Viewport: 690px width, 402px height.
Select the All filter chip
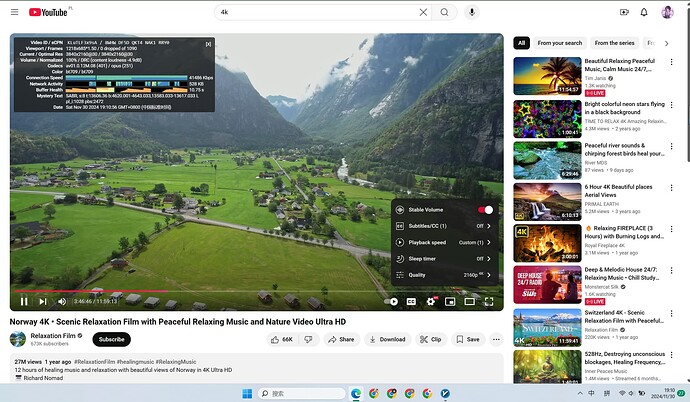(521, 43)
